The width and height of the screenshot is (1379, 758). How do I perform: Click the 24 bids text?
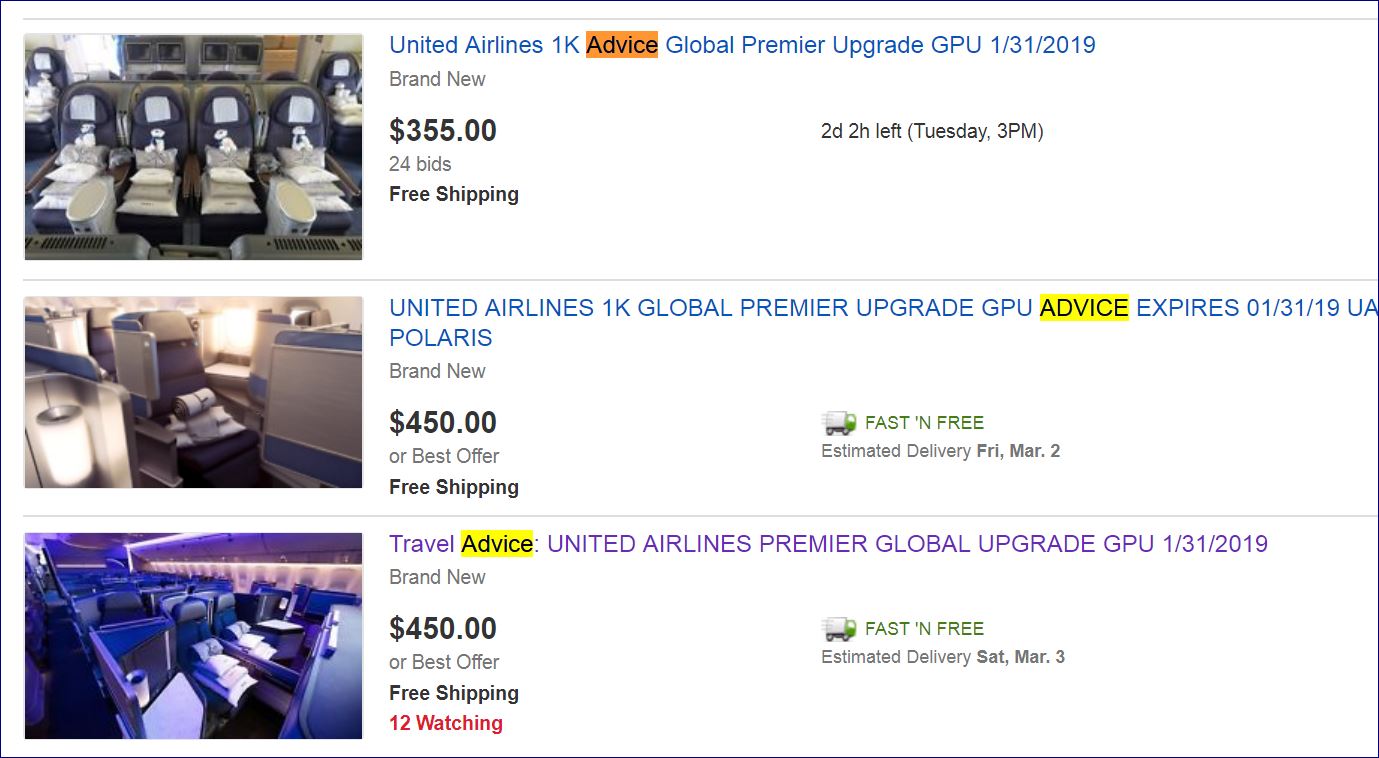tap(420, 164)
